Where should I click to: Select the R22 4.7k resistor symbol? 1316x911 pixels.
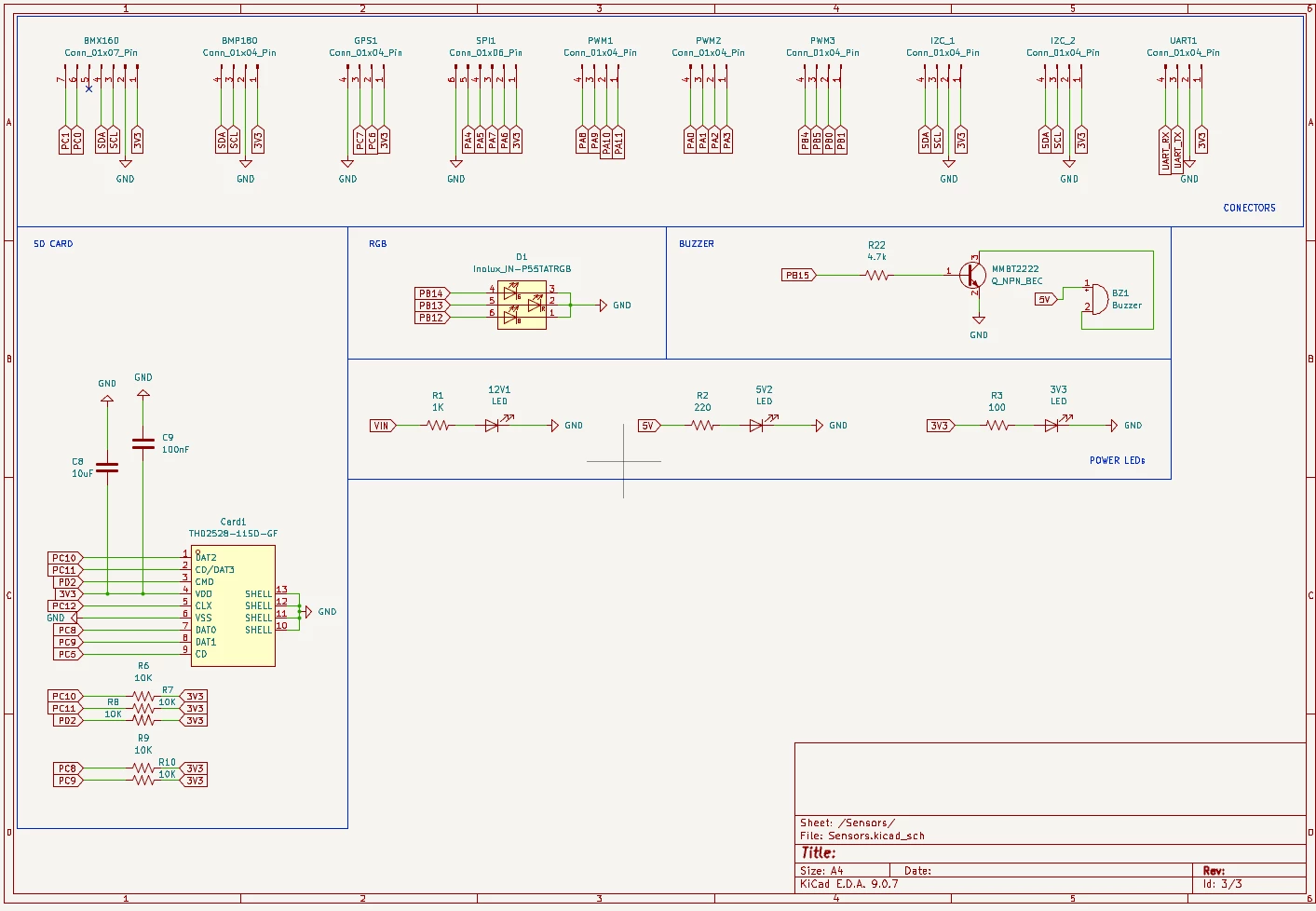pyautogui.click(x=877, y=275)
